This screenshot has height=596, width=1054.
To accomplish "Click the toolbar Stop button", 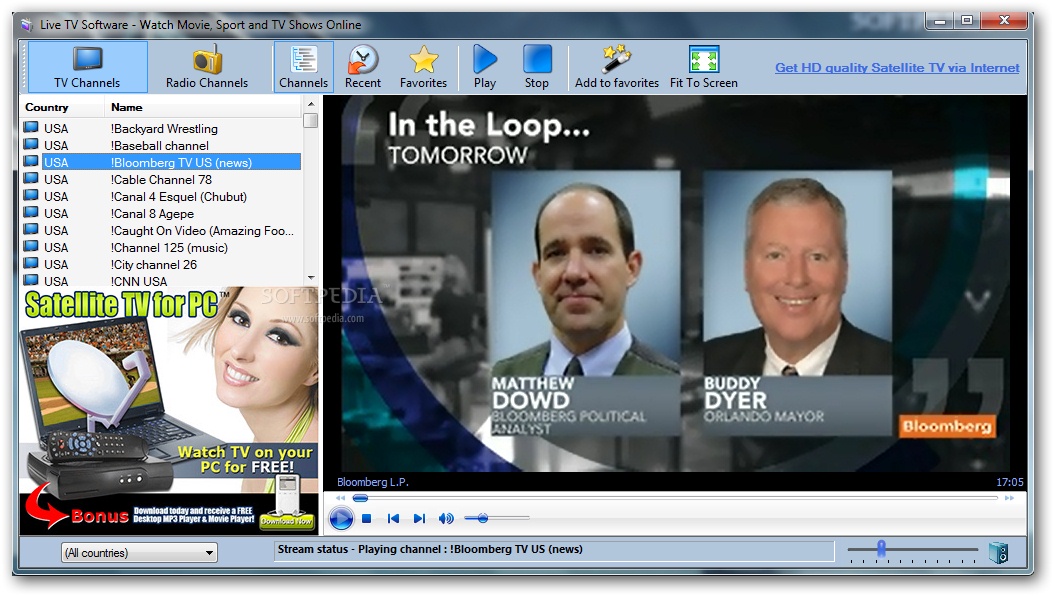I will pos(536,67).
